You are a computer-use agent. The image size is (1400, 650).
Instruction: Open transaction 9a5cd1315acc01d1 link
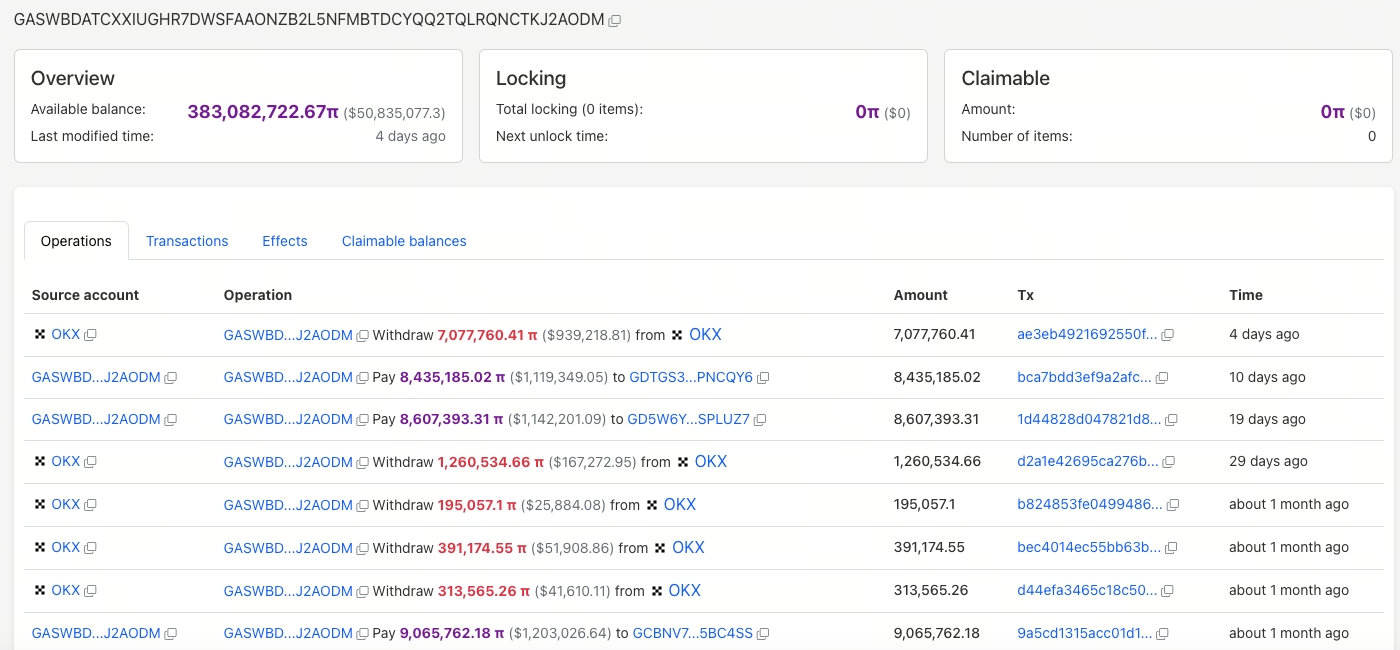pos(1084,633)
